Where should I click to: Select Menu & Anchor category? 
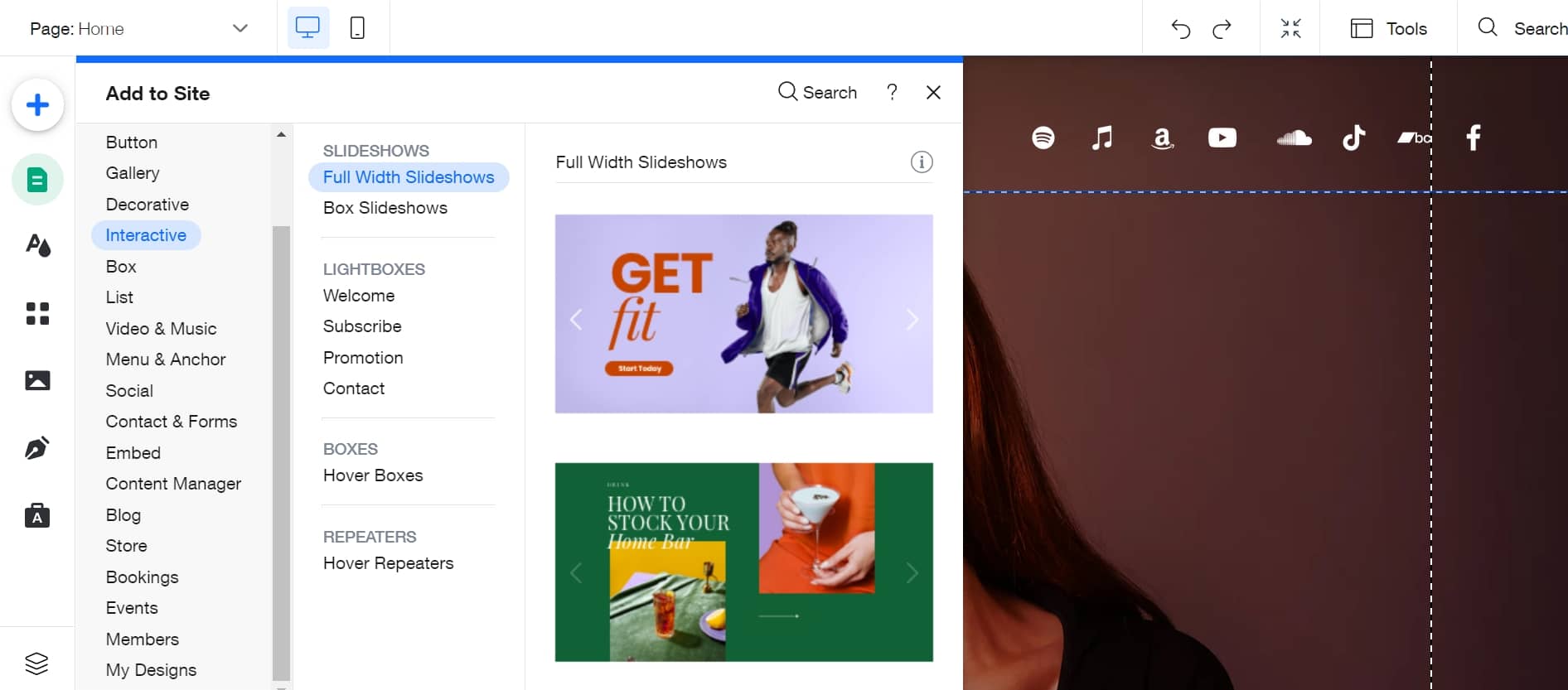tap(166, 359)
